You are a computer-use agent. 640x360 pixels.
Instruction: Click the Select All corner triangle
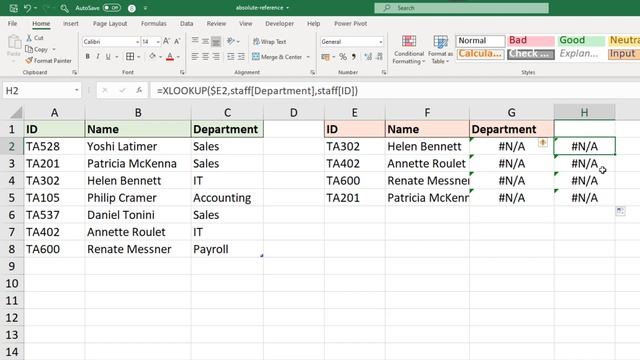pos(16,112)
